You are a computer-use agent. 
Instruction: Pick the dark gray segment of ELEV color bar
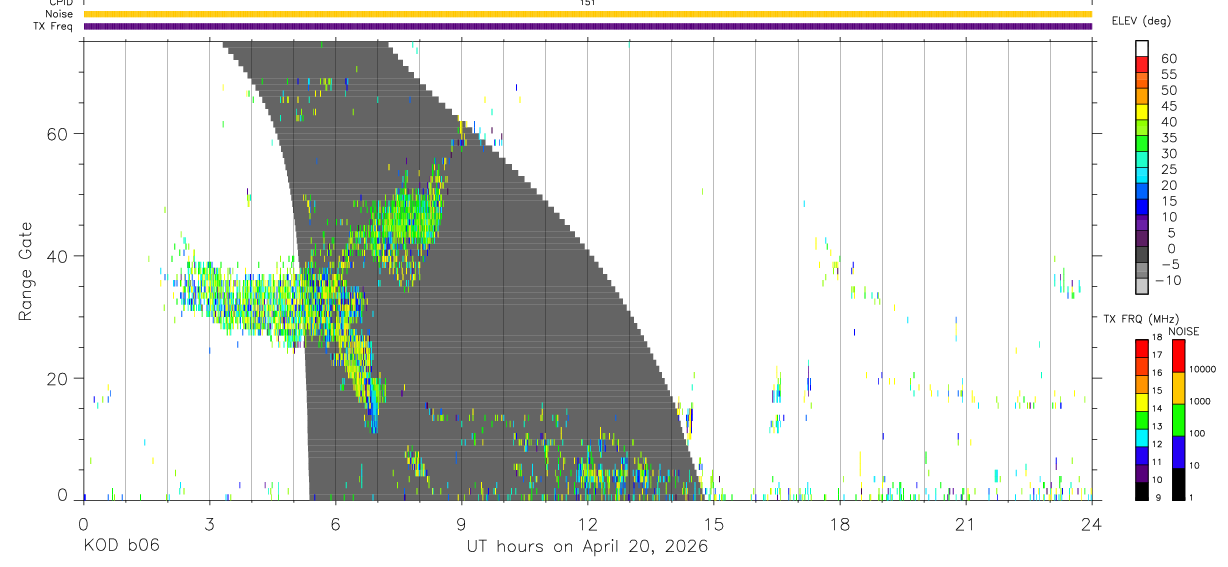1142,254
